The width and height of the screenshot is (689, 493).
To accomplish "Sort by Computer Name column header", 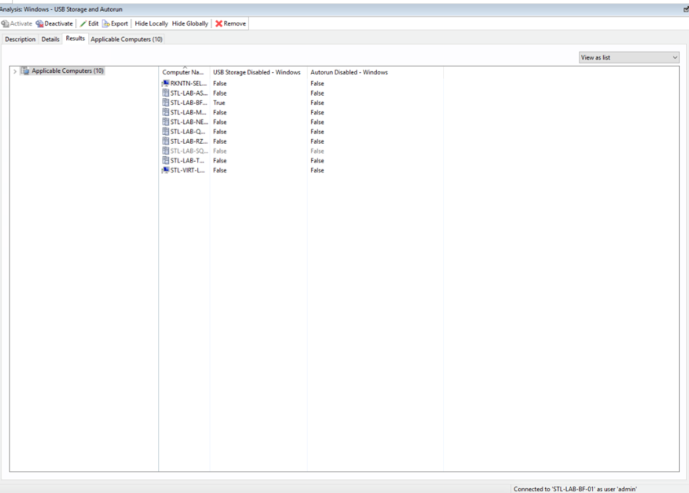I will click(x=183, y=72).
